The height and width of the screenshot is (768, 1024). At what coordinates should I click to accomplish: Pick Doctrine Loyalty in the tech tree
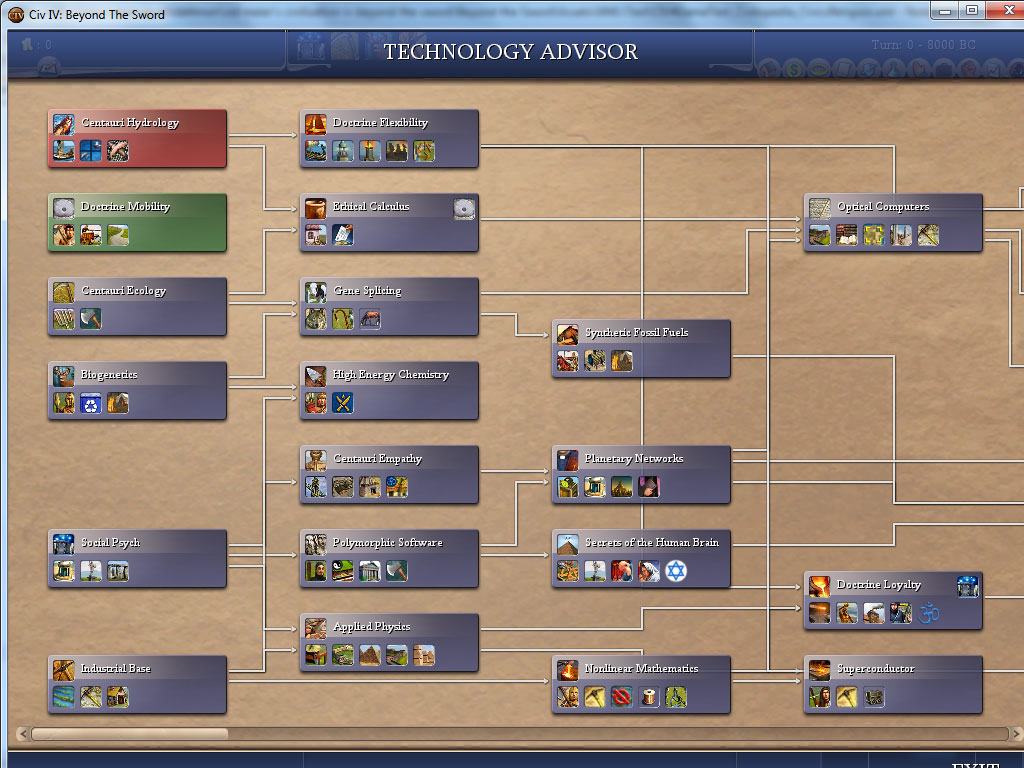(x=894, y=601)
